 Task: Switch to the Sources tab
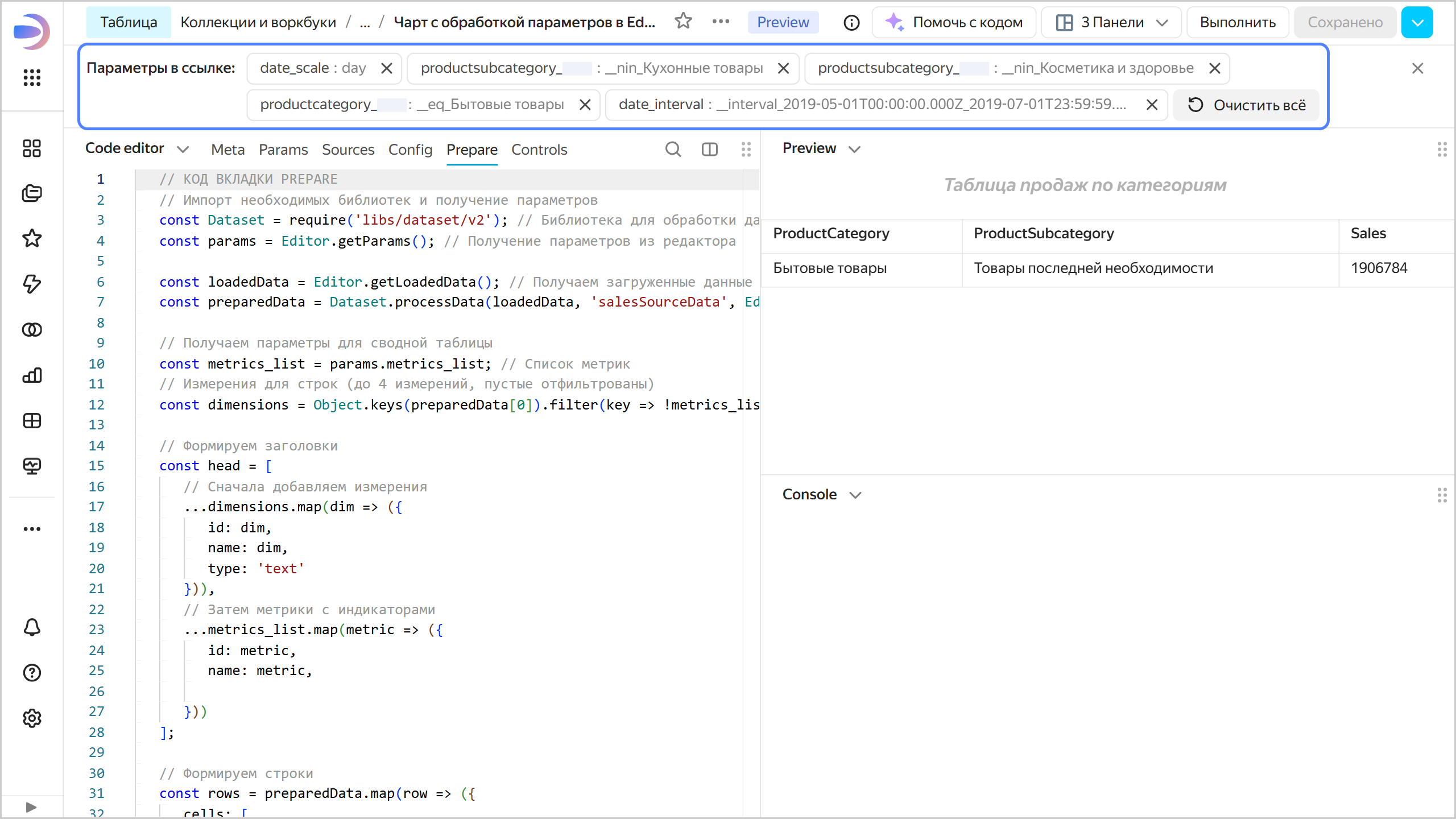(348, 150)
